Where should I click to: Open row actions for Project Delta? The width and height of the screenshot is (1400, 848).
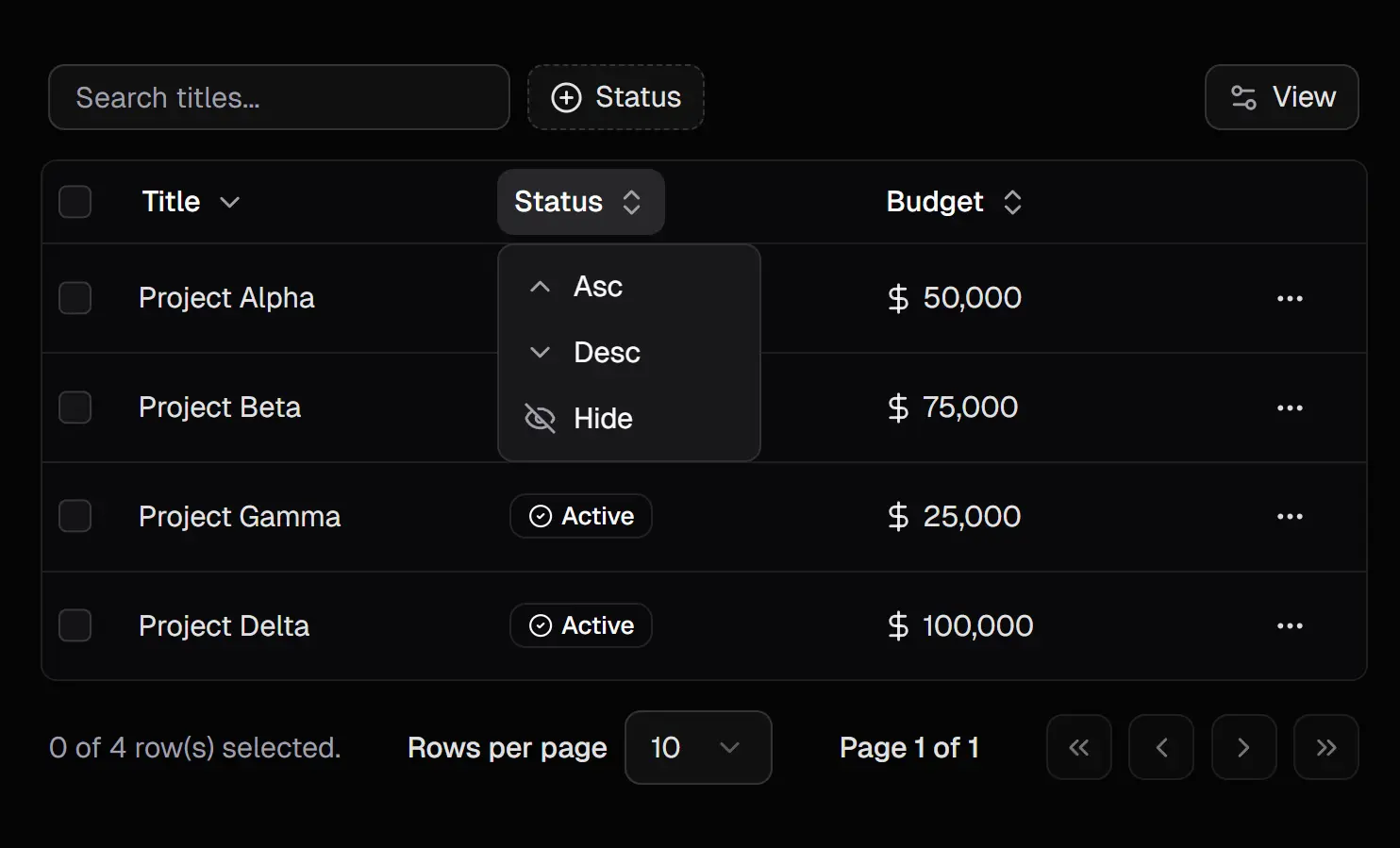click(1289, 626)
